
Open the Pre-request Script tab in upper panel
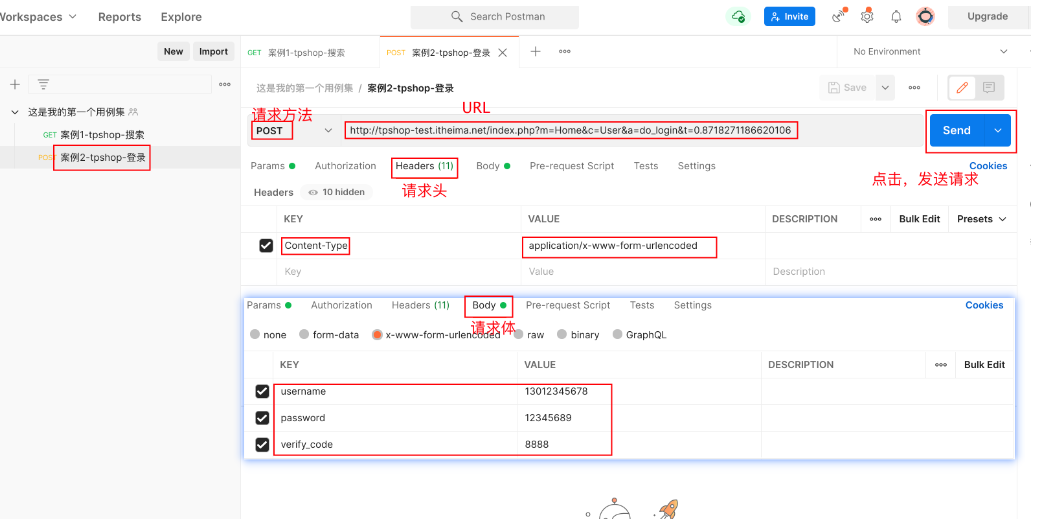click(572, 166)
